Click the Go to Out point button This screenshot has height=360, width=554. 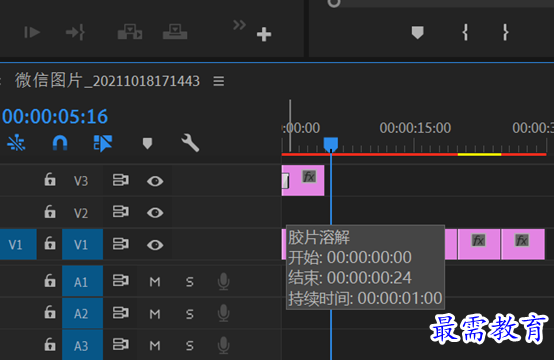click(75, 33)
